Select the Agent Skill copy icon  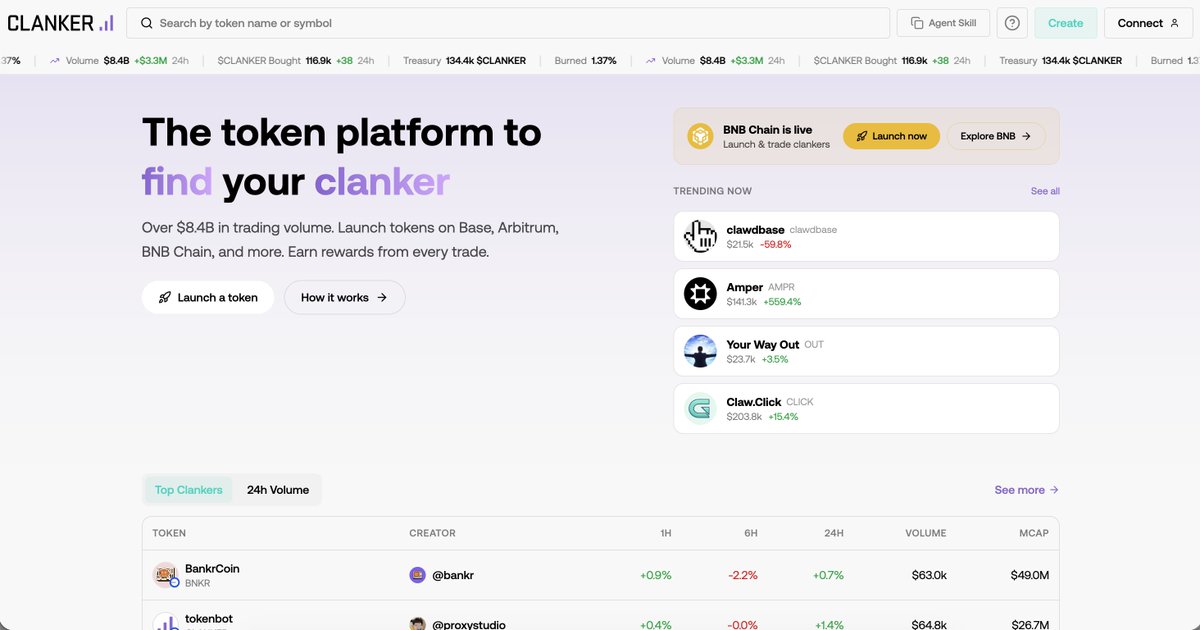point(916,22)
